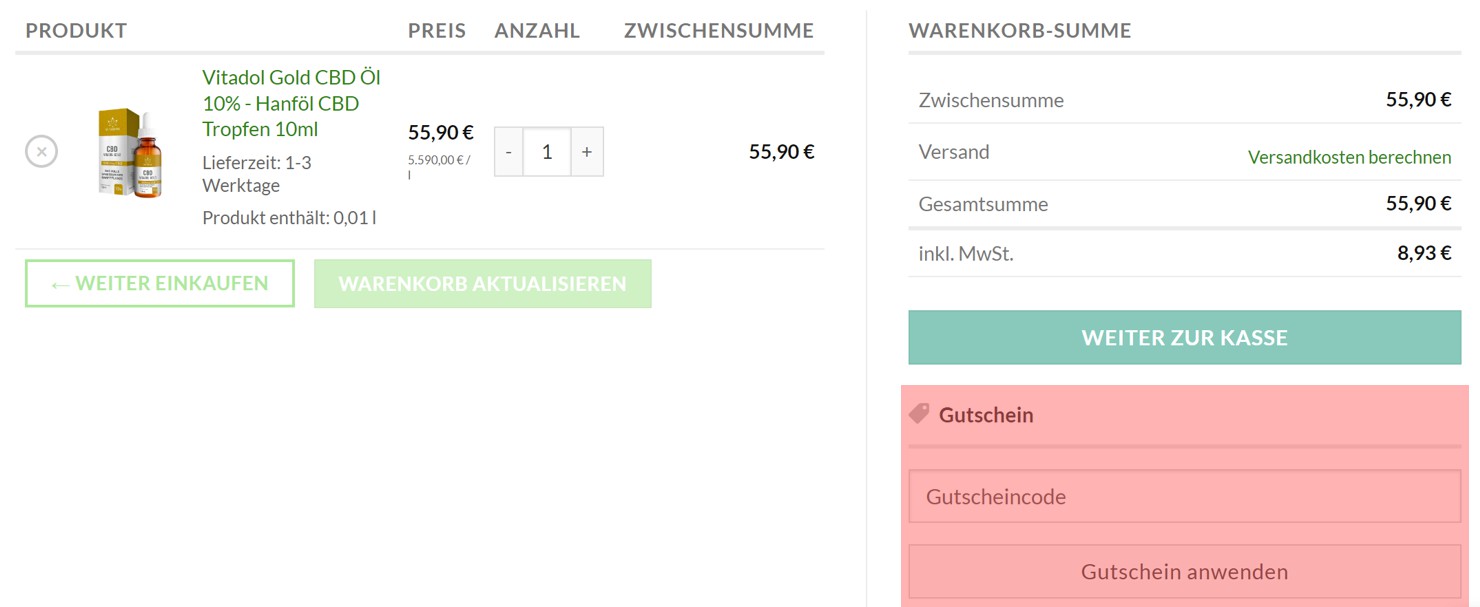Image resolution: width=1480 pixels, height=607 pixels.
Task: Open the Vitadol Gold CBD Öl product link
Action: (x=291, y=103)
